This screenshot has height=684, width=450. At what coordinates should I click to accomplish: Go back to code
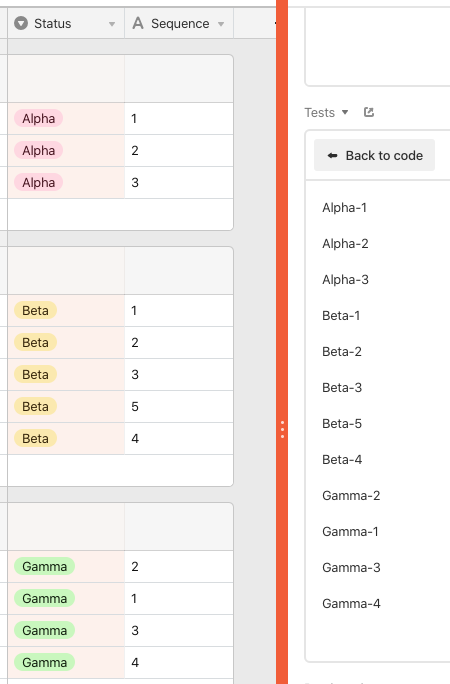375,155
